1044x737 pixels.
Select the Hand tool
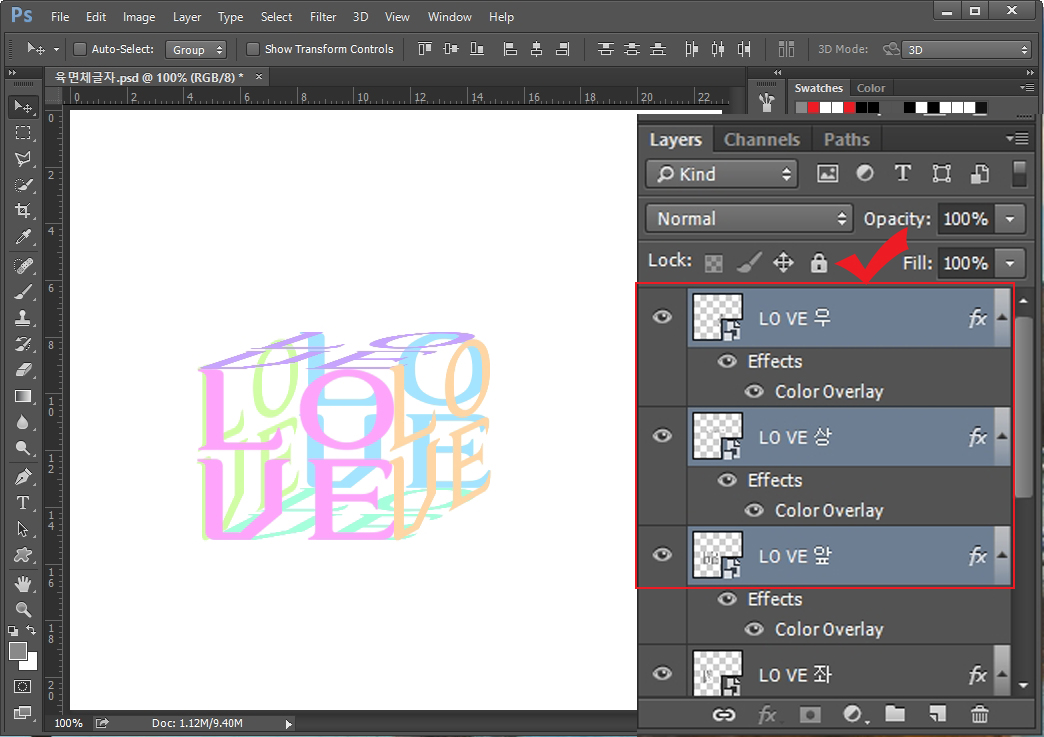tap(23, 584)
